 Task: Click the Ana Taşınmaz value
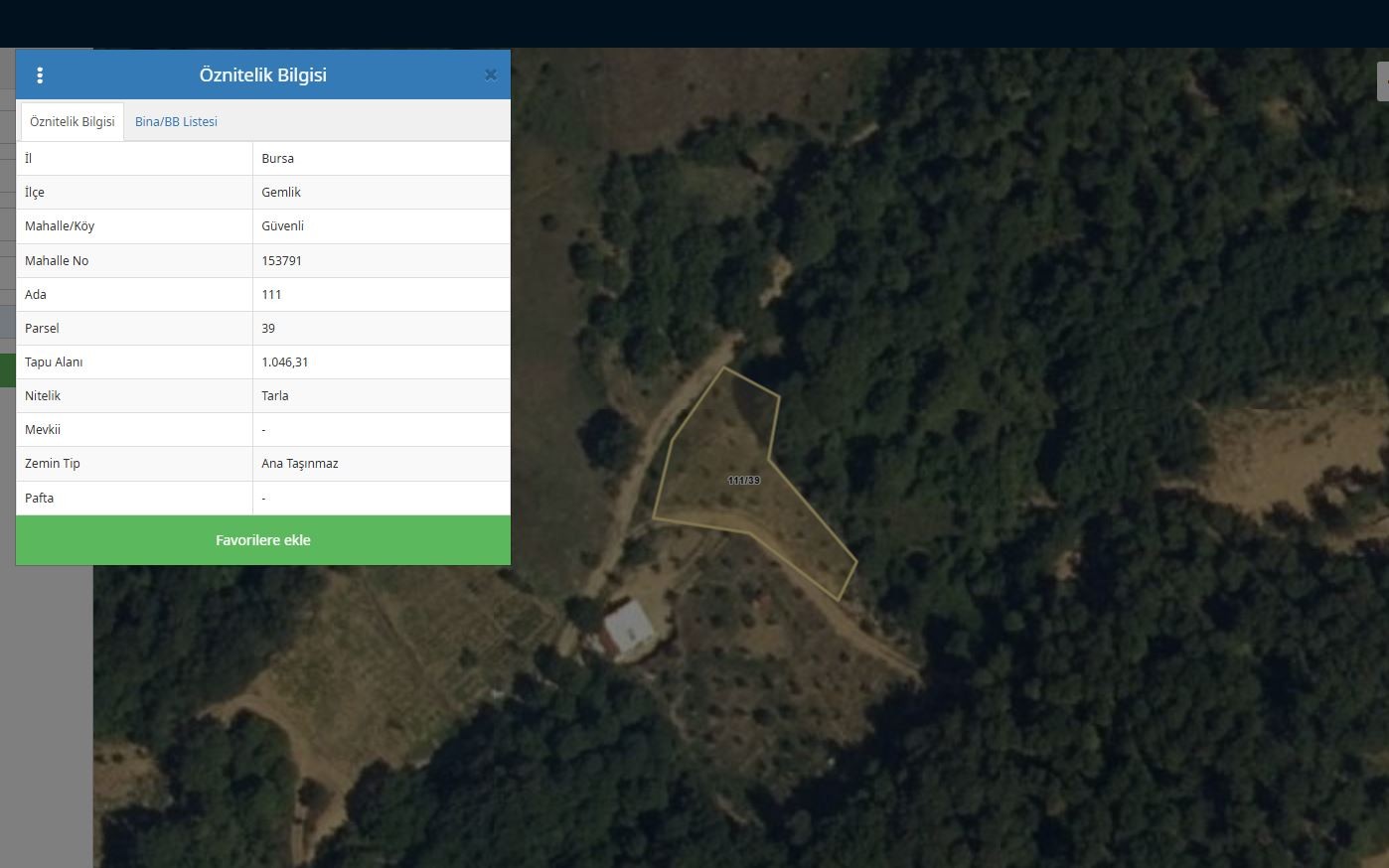click(x=300, y=464)
